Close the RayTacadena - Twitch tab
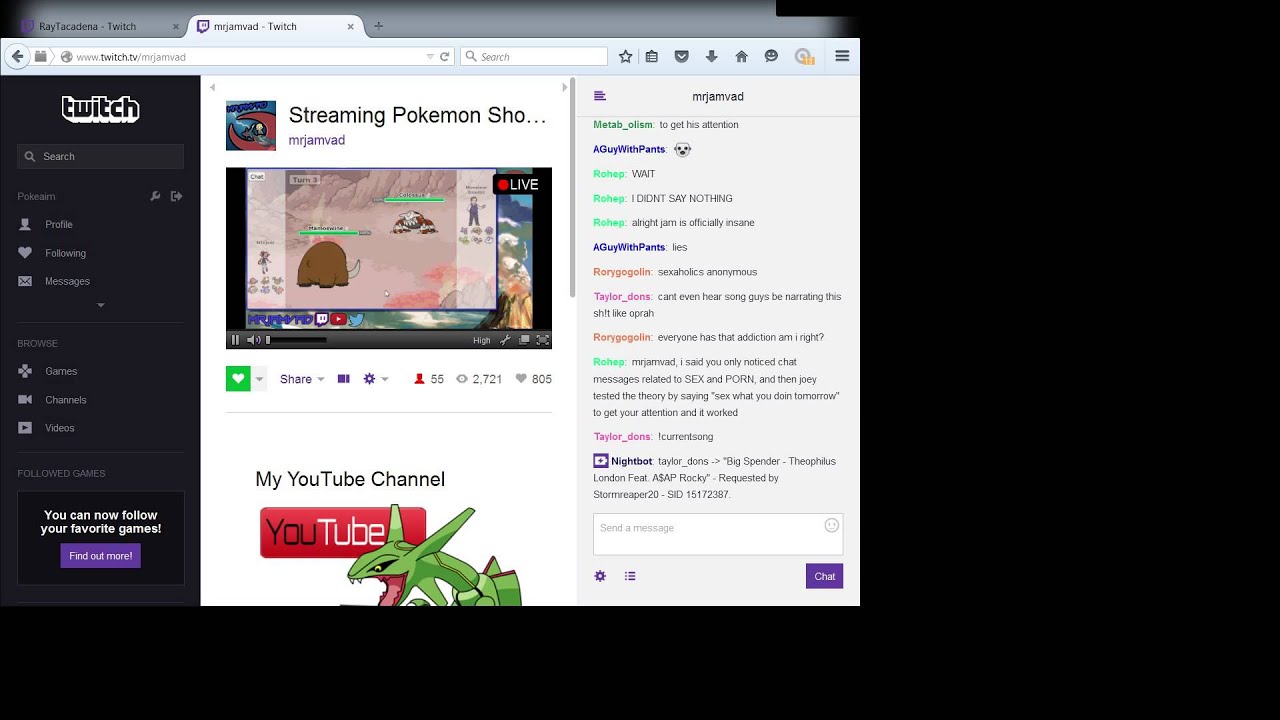Image resolution: width=1280 pixels, height=720 pixels. [176, 26]
